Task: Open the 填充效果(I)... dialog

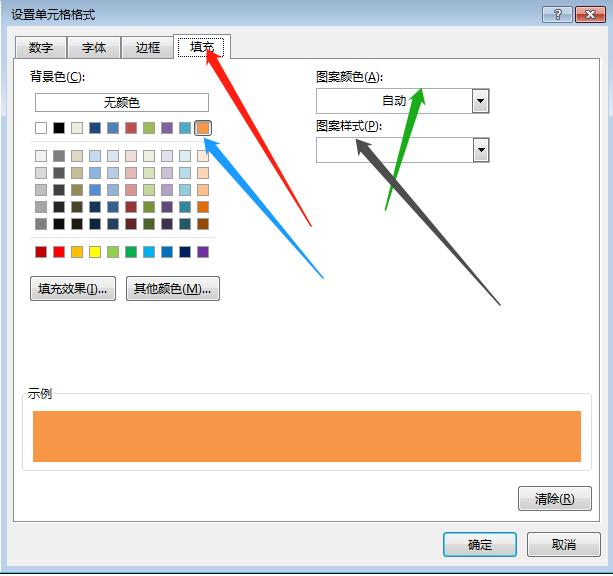Action: click(73, 289)
